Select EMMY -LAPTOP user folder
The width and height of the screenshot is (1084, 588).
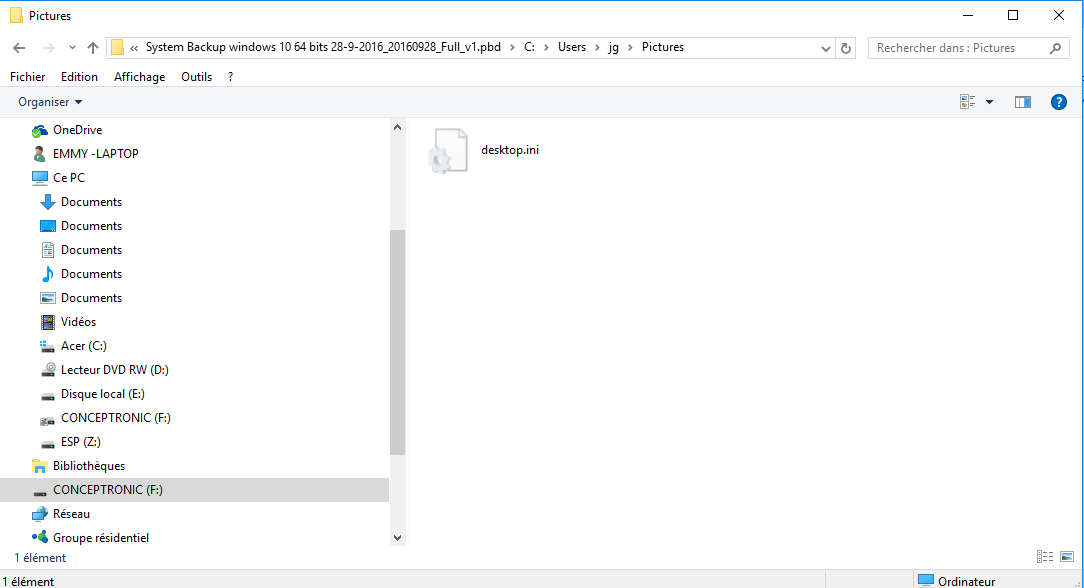click(95, 153)
